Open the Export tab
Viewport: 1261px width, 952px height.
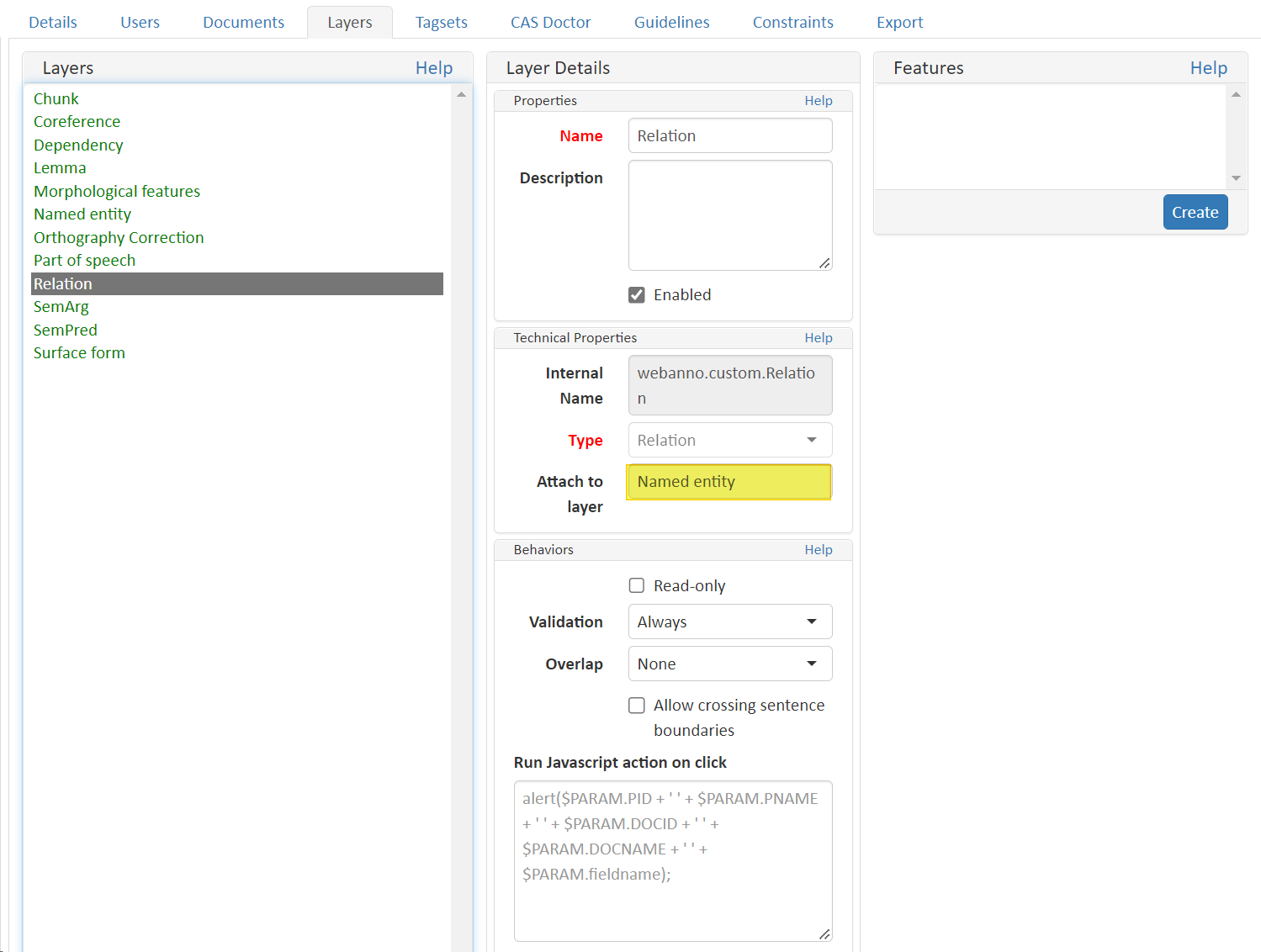coord(899,22)
